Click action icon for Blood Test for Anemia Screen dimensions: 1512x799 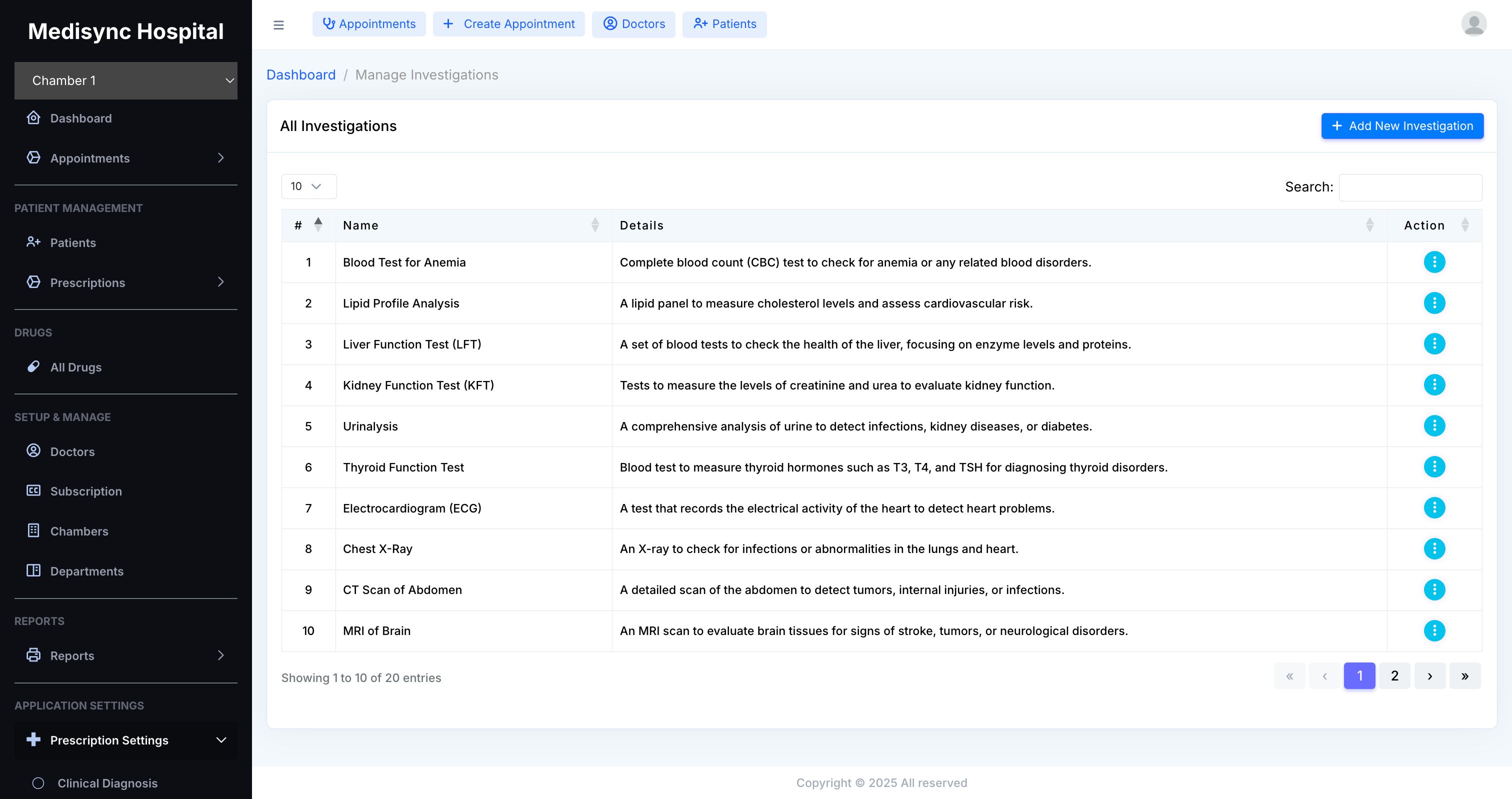(x=1434, y=262)
